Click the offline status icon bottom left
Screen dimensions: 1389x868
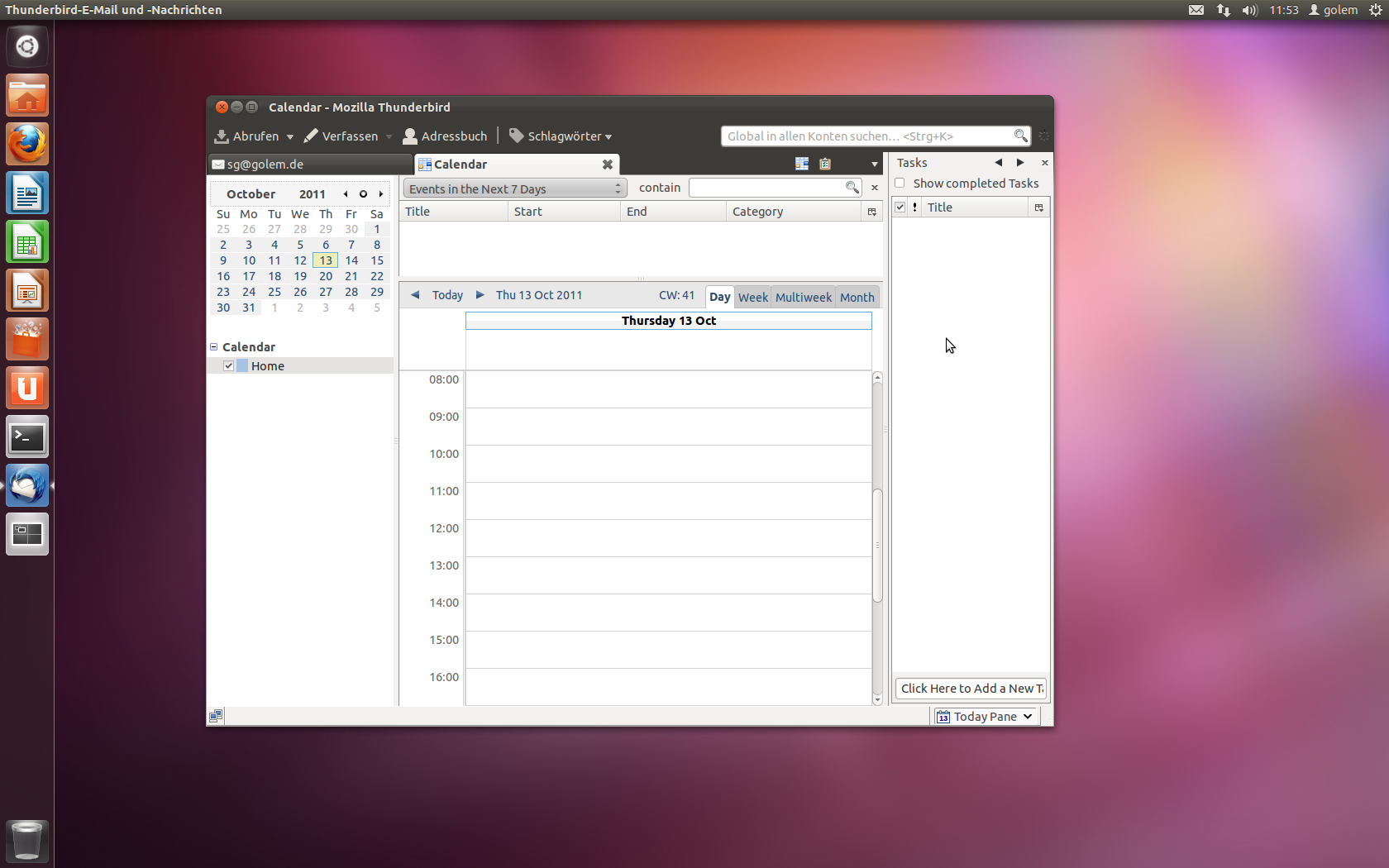click(x=216, y=715)
